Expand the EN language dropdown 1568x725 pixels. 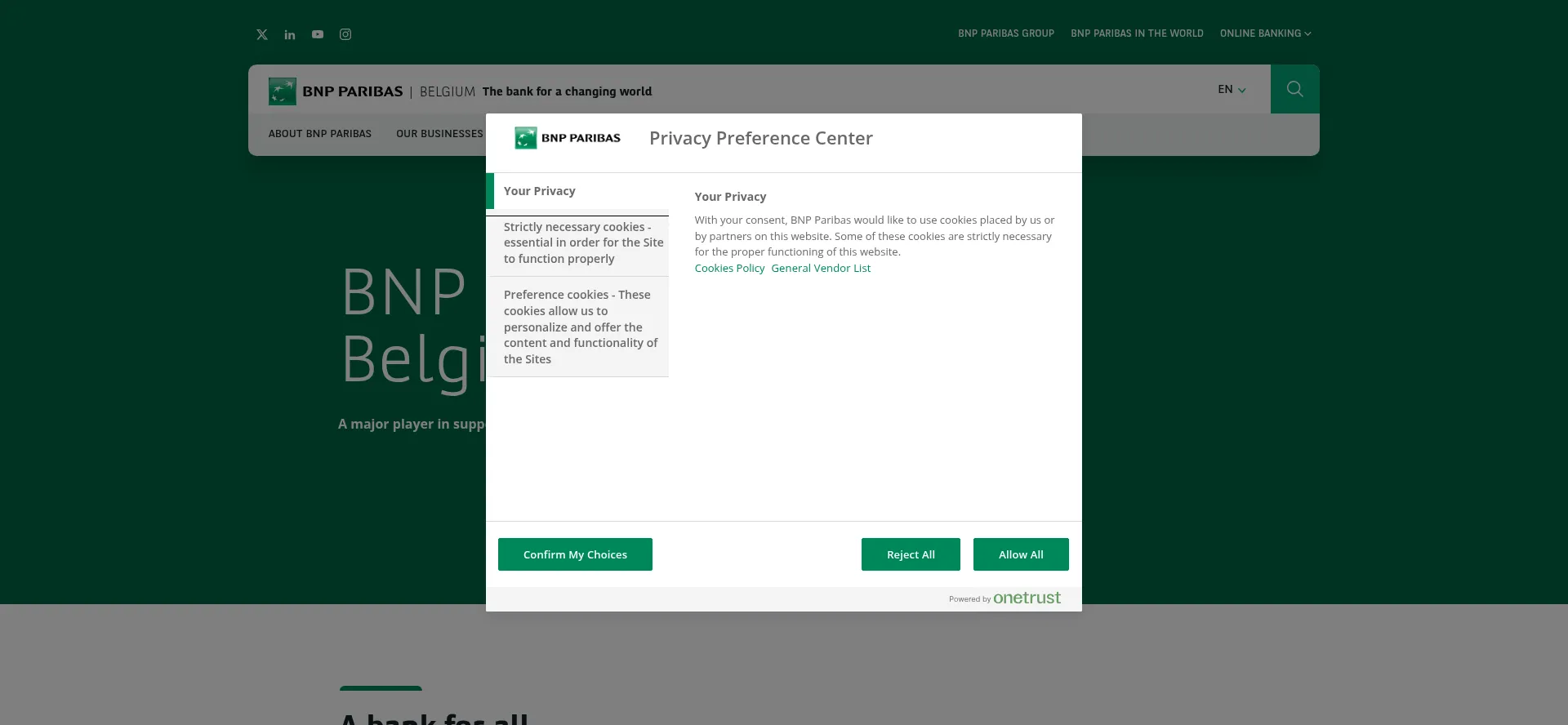pyautogui.click(x=1232, y=90)
